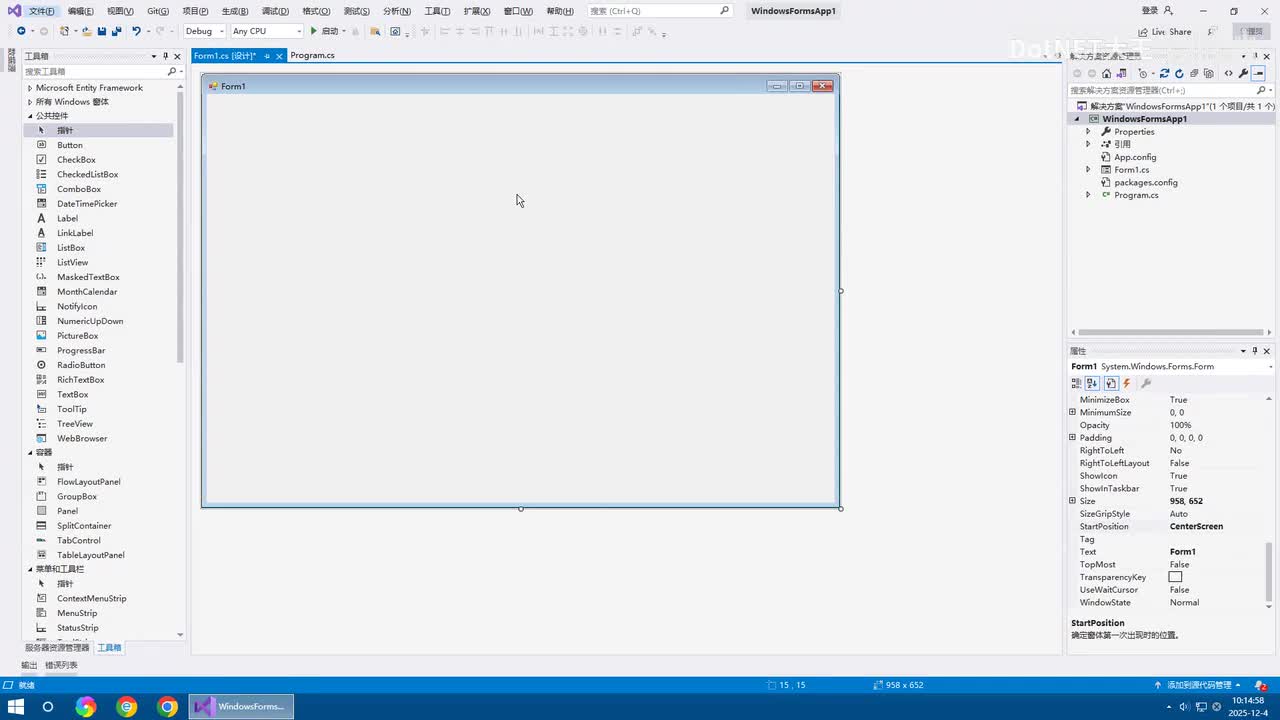
Task: Click Collapse All icon in Solution Explorer
Action: point(1194,73)
